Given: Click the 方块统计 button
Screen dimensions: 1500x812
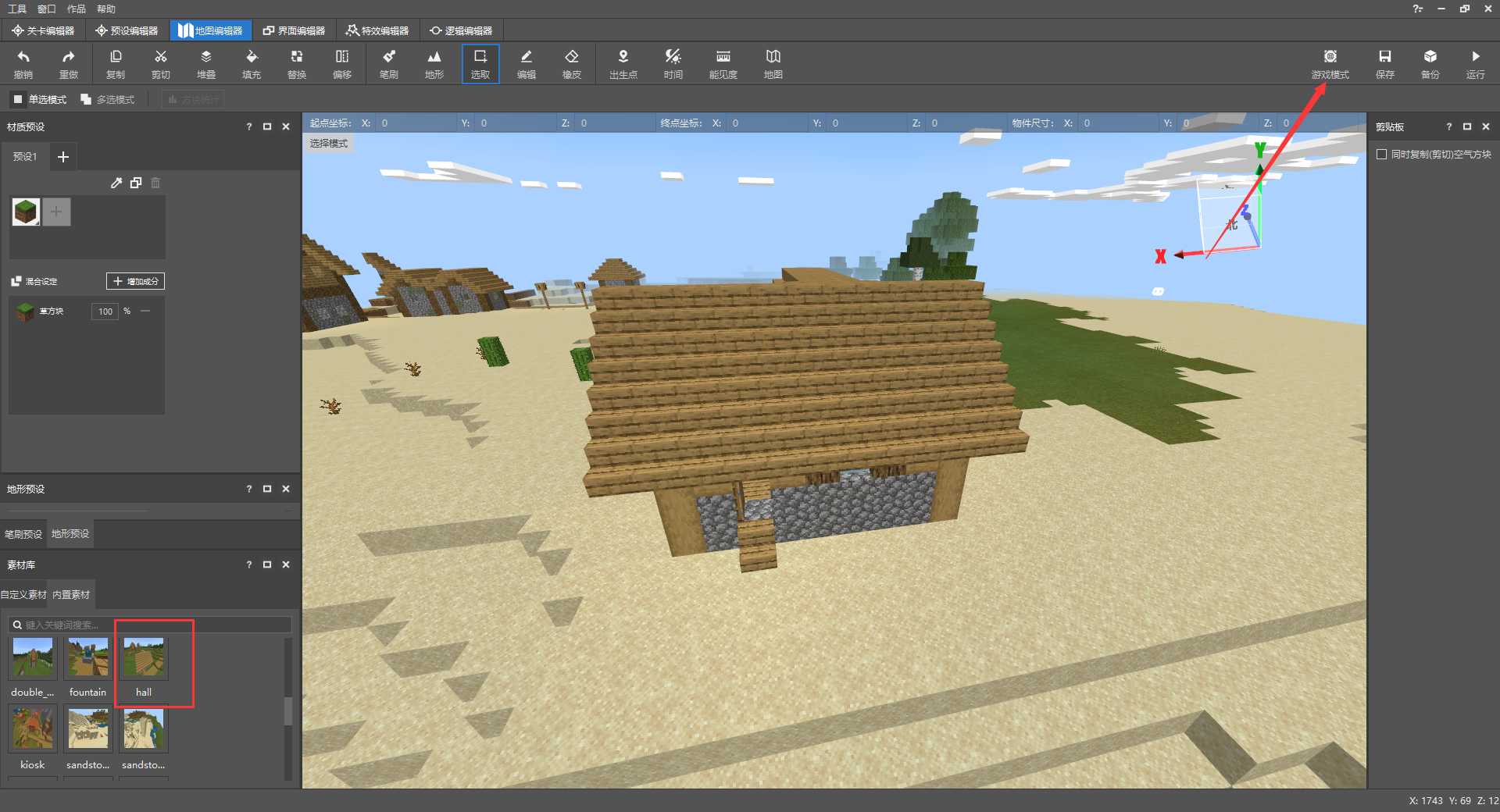Looking at the screenshot, I should (193, 99).
